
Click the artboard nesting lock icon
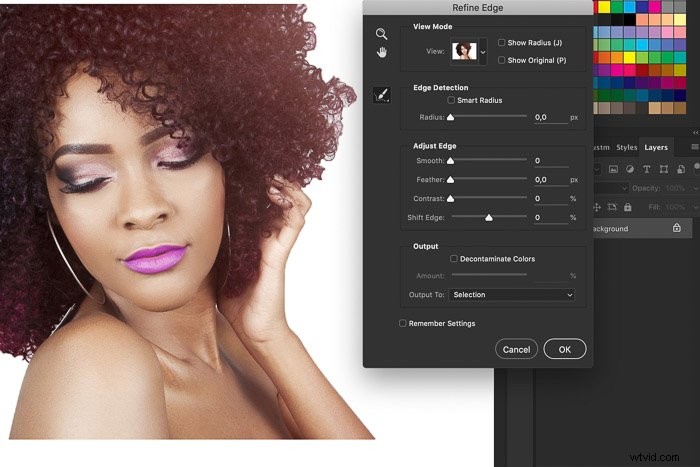pos(612,207)
